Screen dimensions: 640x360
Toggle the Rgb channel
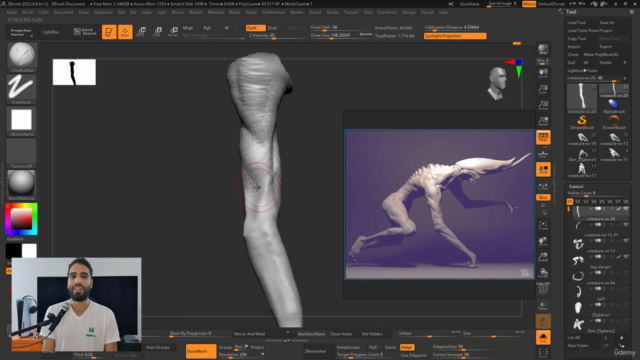pos(207,28)
